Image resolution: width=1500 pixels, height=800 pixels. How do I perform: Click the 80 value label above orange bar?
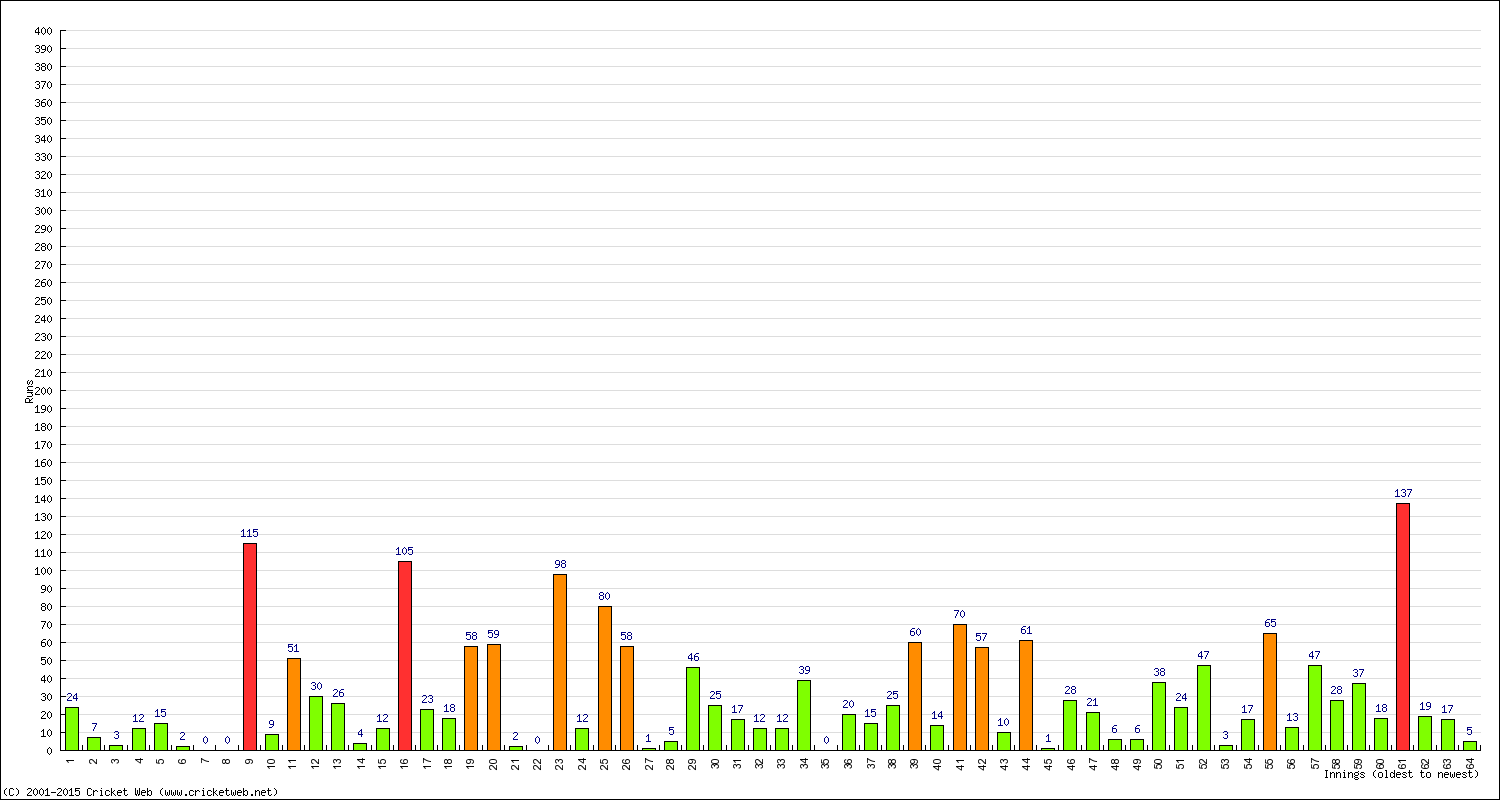point(604,596)
